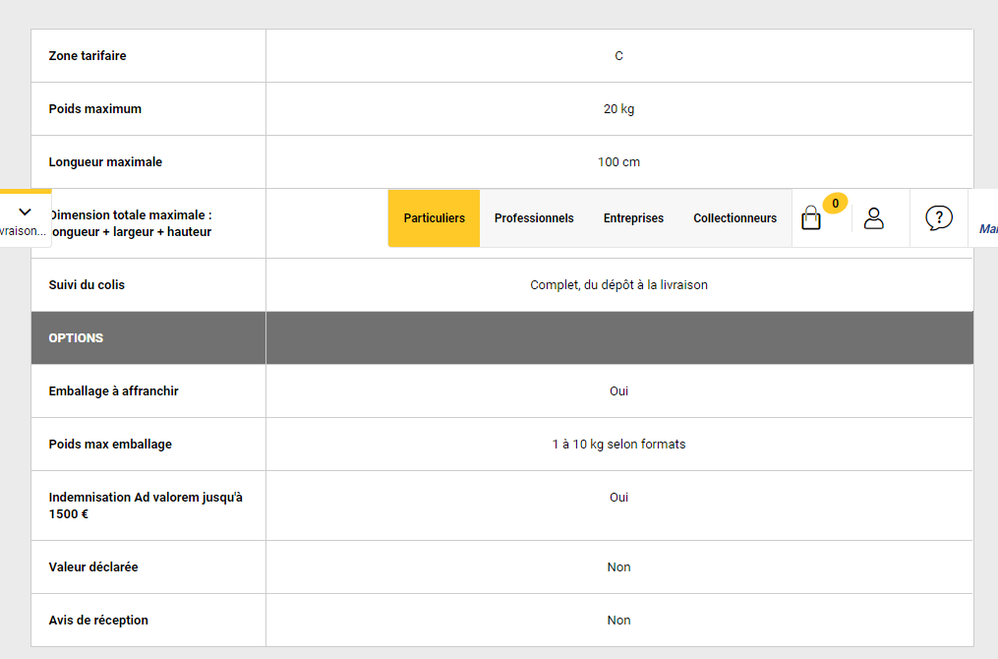This screenshot has width=998, height=659.
Task: Click 'Non' in Avis de réception row
Action: [619, 620]
